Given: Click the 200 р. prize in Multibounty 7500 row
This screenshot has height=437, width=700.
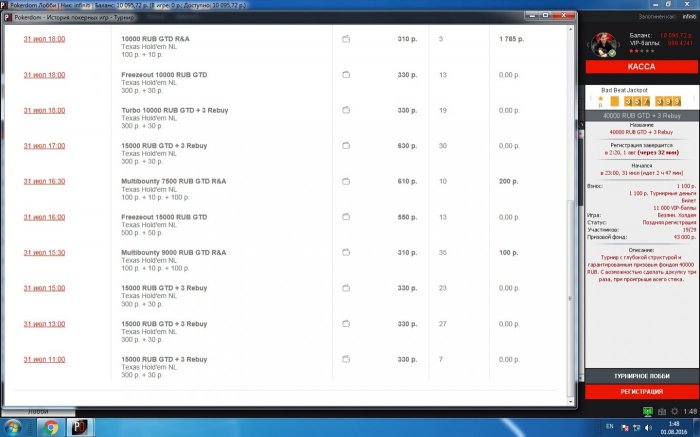Looking at the screenshot, I should coord(508,181).
